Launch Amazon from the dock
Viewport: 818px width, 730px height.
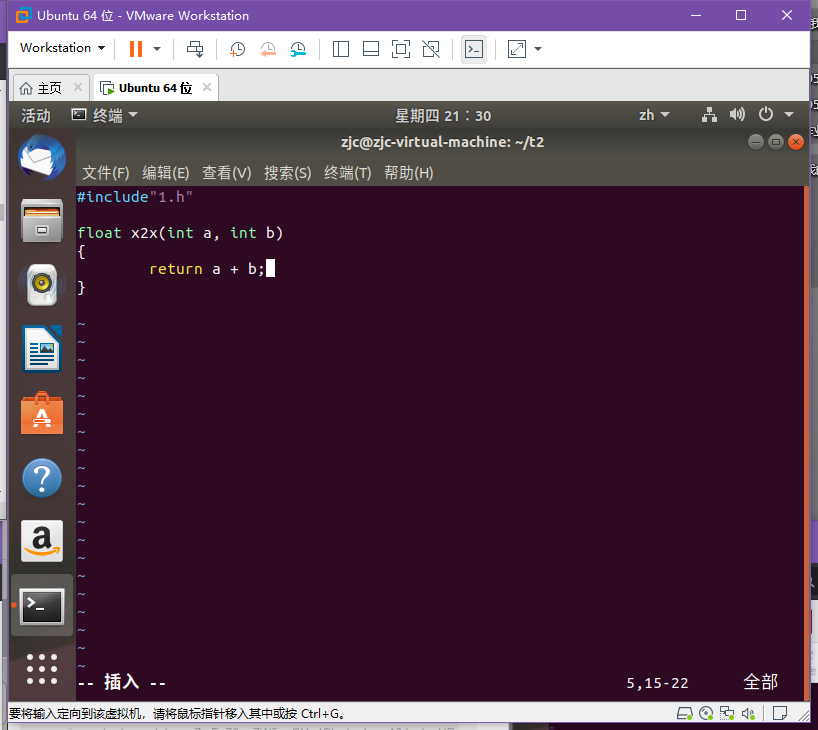point(42,541)
